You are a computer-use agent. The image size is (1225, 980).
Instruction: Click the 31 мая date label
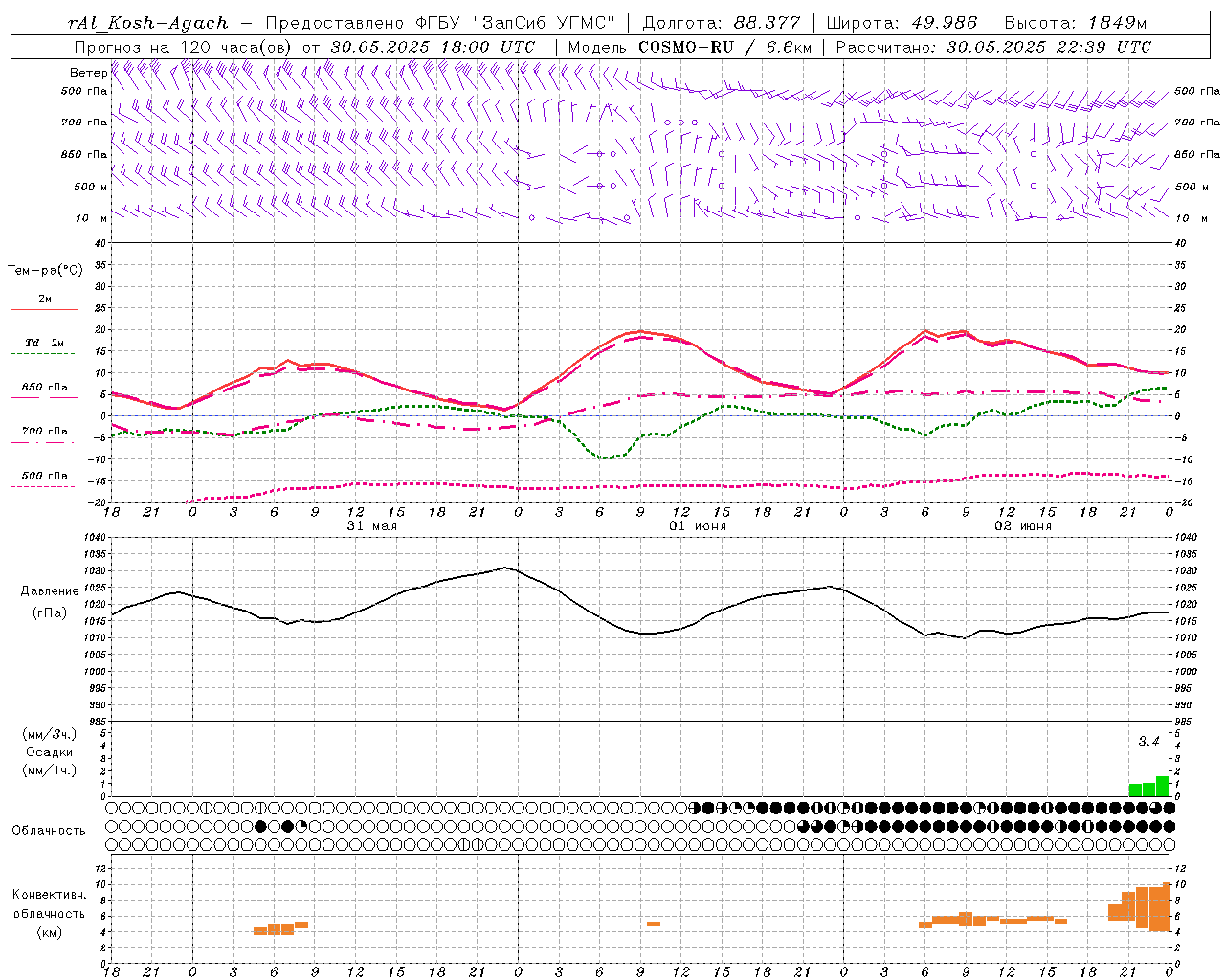coord(371,526)
